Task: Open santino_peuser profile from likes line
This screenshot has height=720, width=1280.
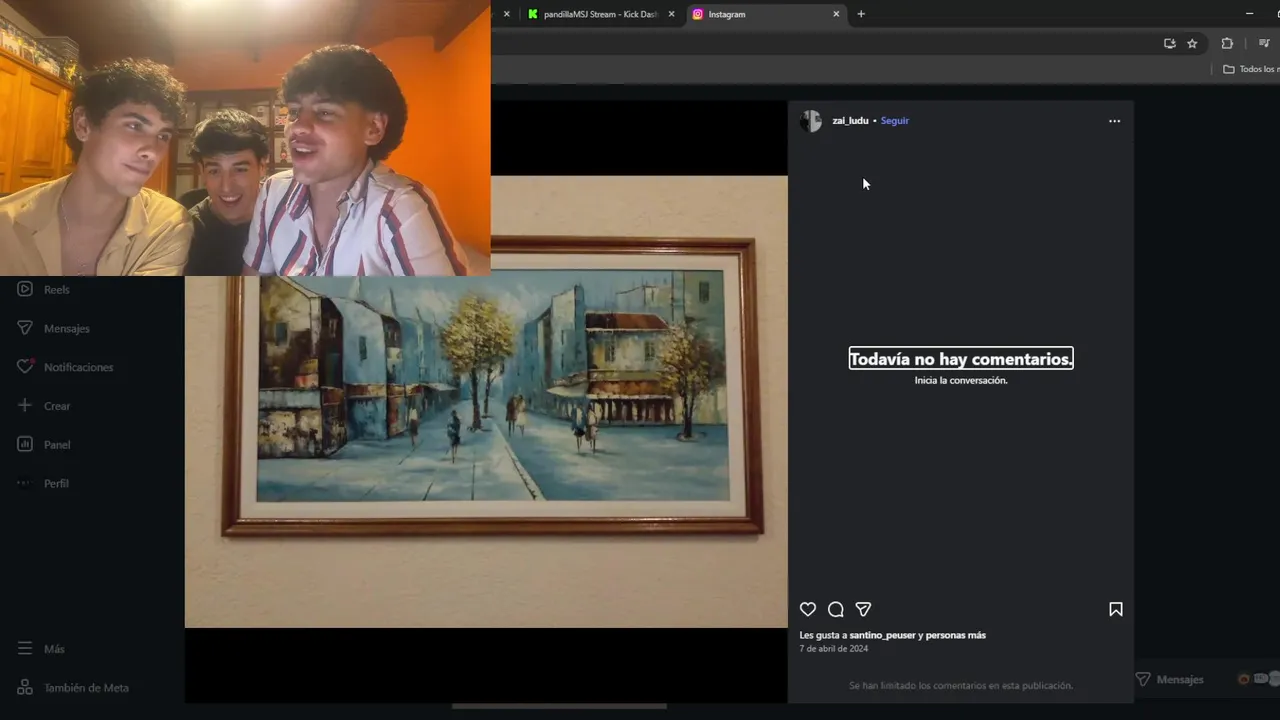Action: coord(883,635)
